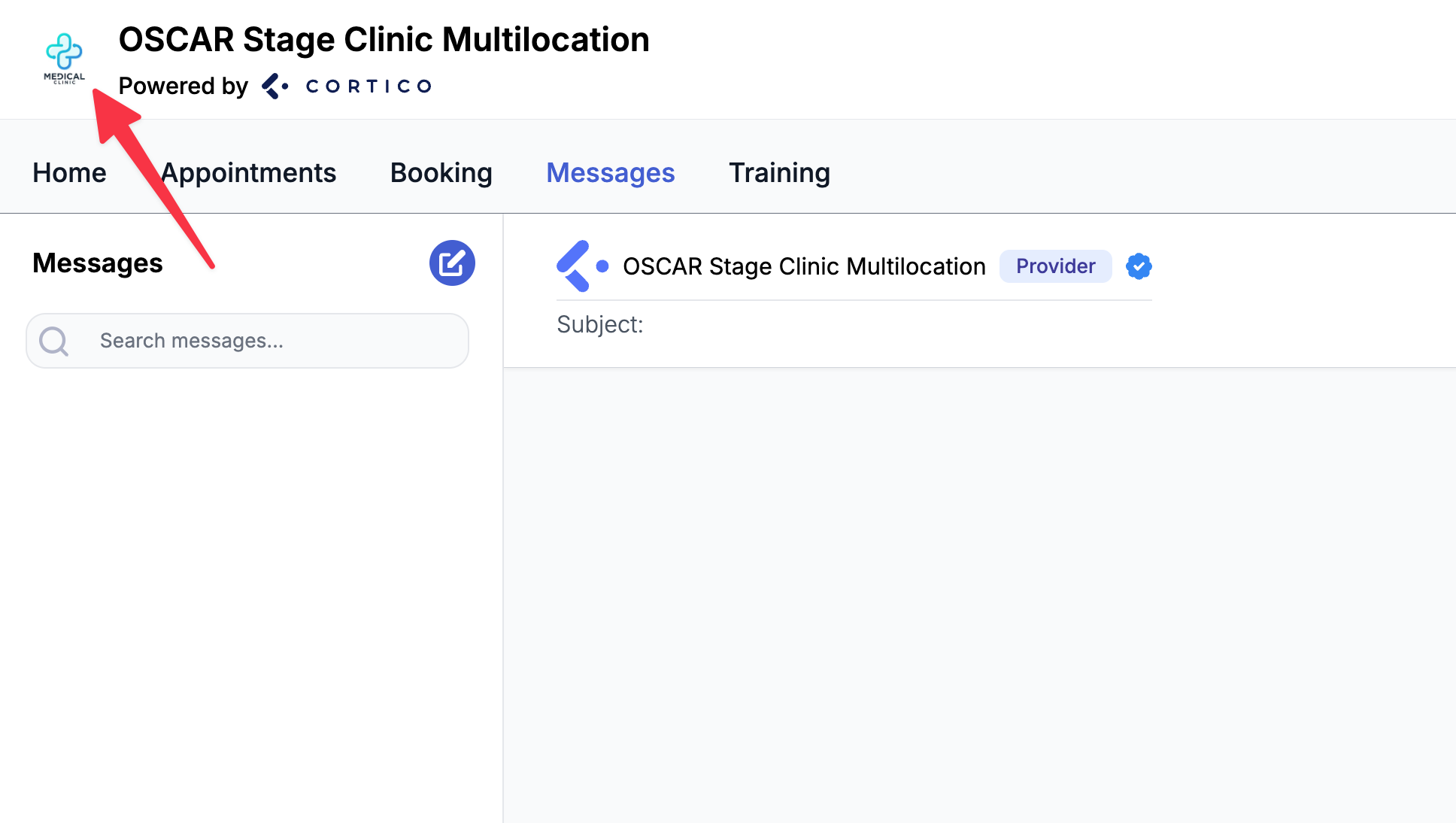Click the conversation recipient clinic name
Screen dimensions: 1456x823
(804, 266)
